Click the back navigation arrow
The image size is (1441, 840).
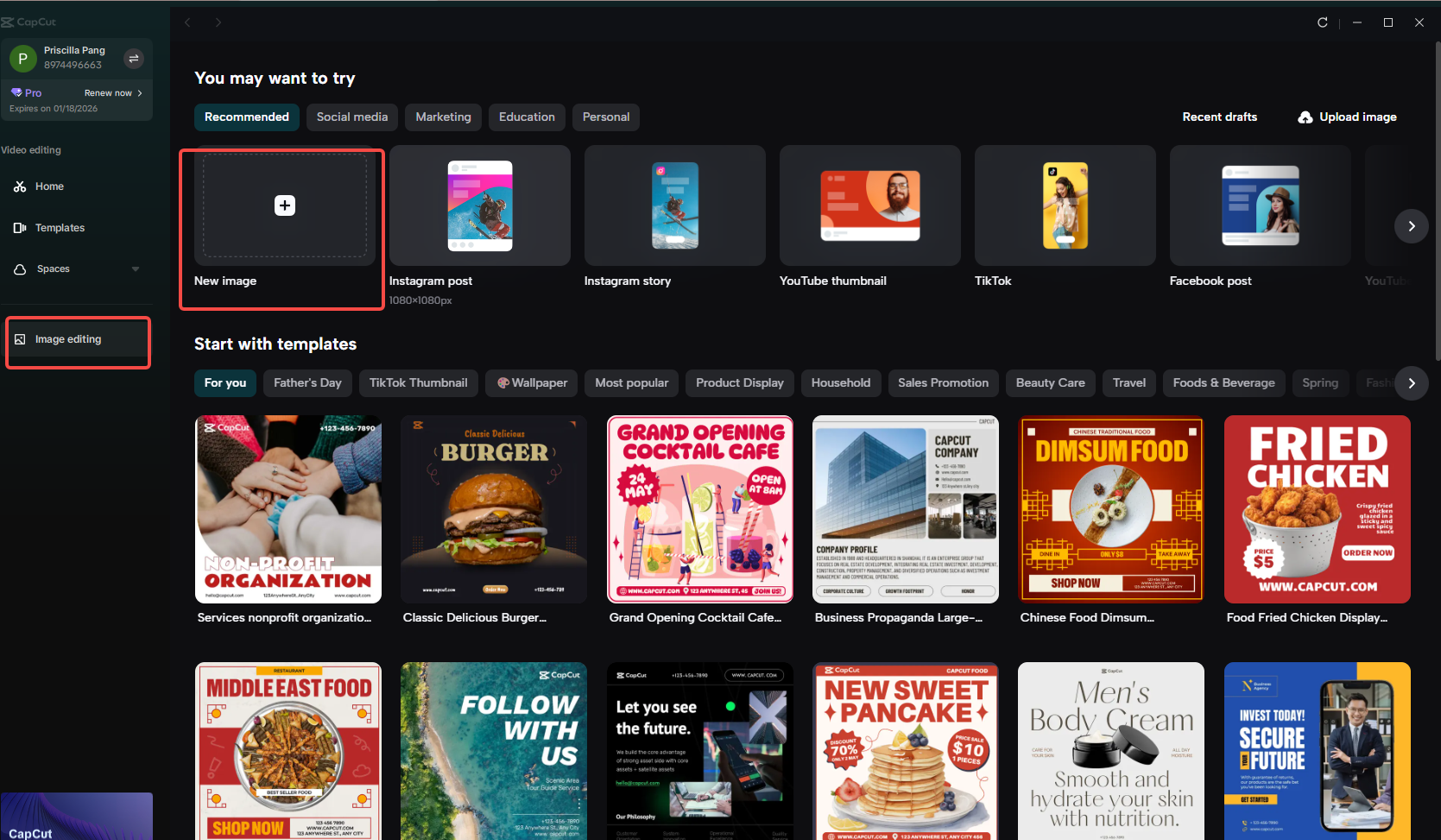click(187, 22)
